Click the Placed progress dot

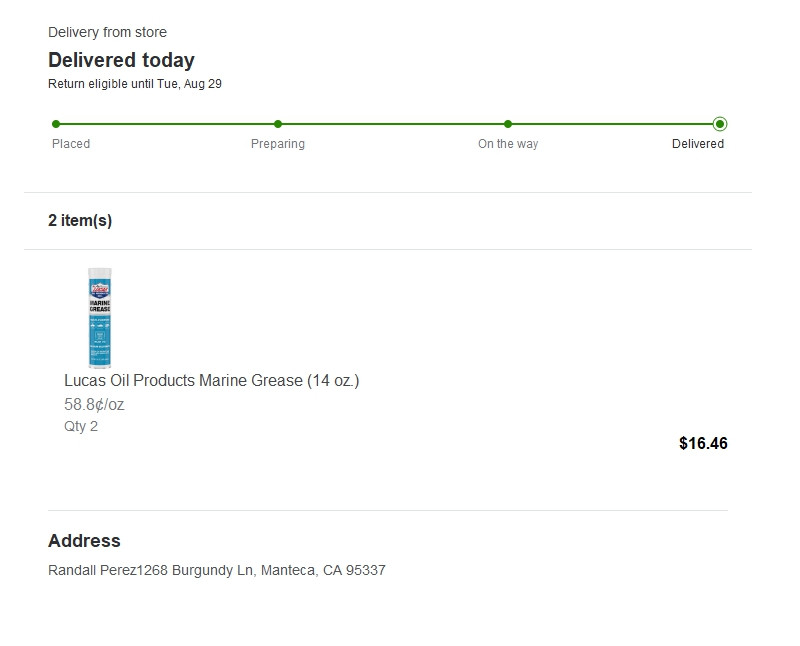pyautogui.click(x=56, y=124)
